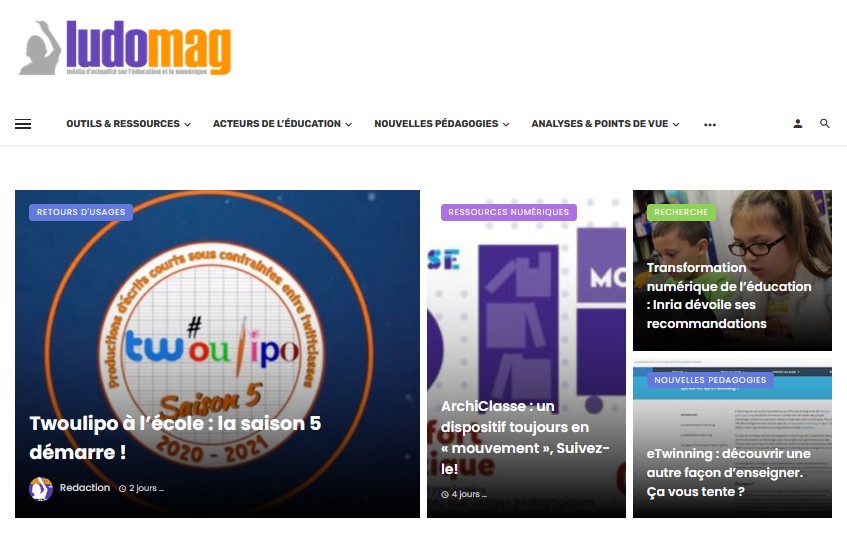Viewport: 847px width, 536px height.
Task: Open Analyses & Points de vue menu
Action: [605, 124]
